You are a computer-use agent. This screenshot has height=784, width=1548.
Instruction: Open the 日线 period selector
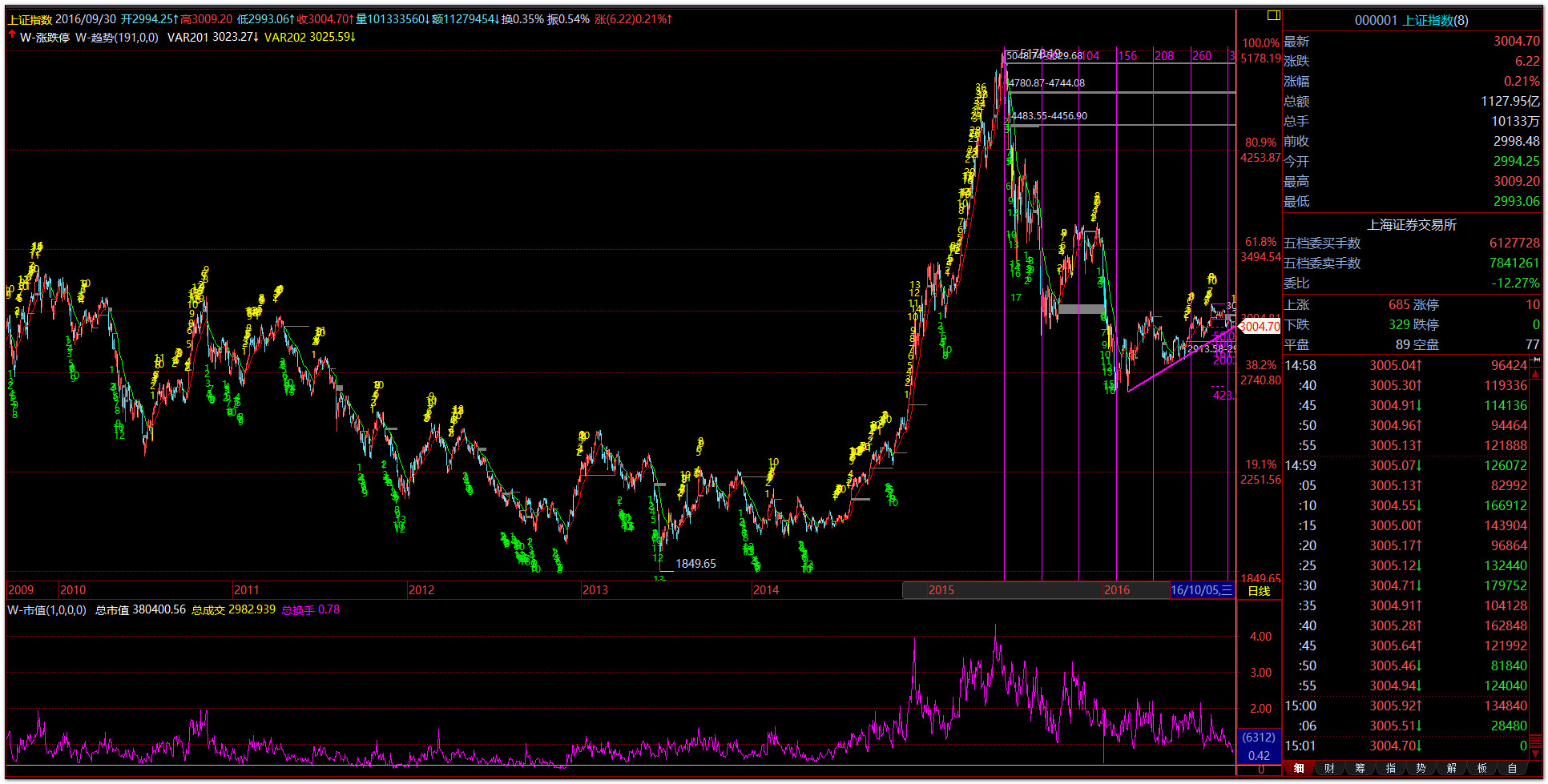pyautogui.click(x=1259, y=591)
